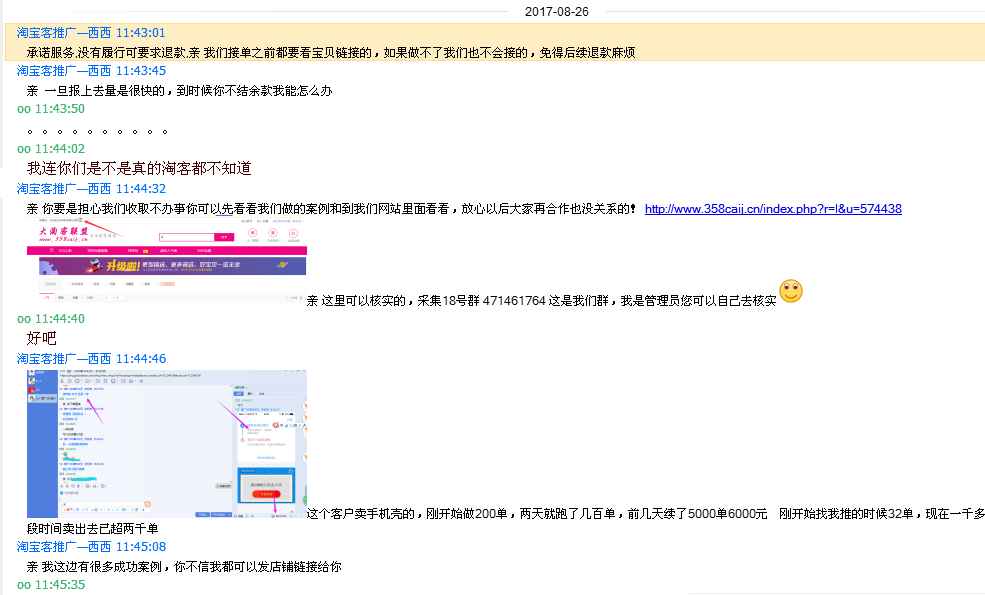Select sender line oo 11:43:50
985x595 pixels.
click(x=51, y=109)
